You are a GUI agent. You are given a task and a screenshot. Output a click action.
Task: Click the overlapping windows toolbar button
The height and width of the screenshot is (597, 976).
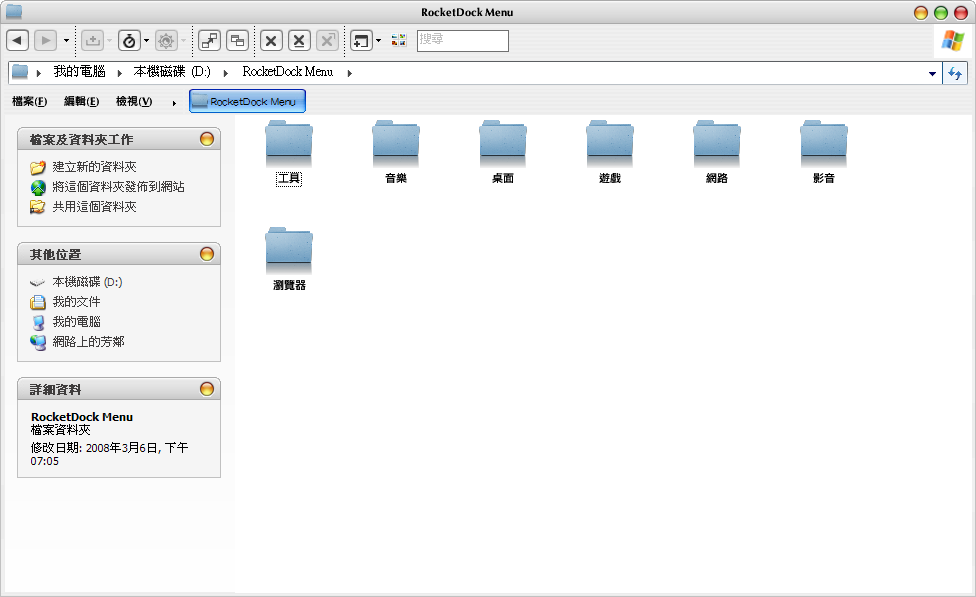click(238, 41)
